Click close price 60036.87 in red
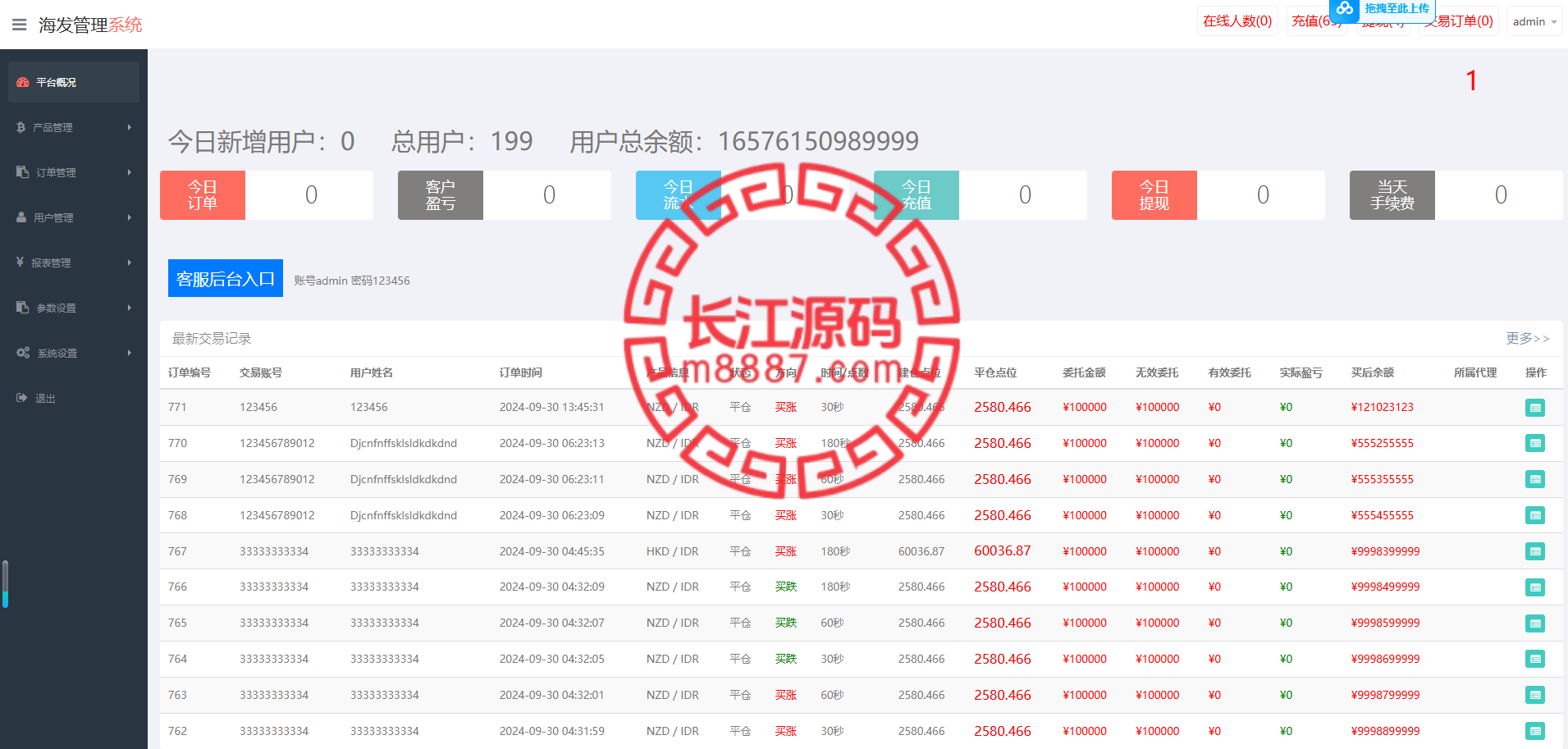1568x749 pixels. [1003, 551]
